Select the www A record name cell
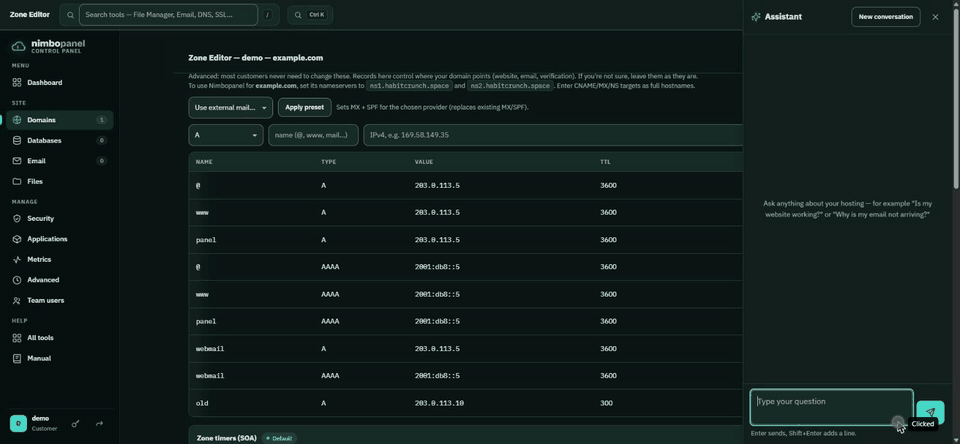960x444 pixels. pyautogui.click(x=201, y=213)
